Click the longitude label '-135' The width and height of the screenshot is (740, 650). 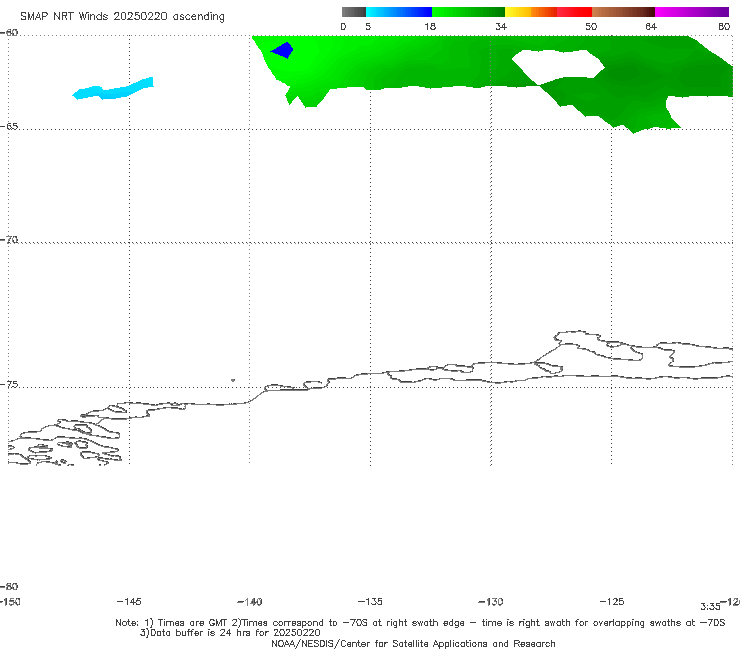pos(370,601)
